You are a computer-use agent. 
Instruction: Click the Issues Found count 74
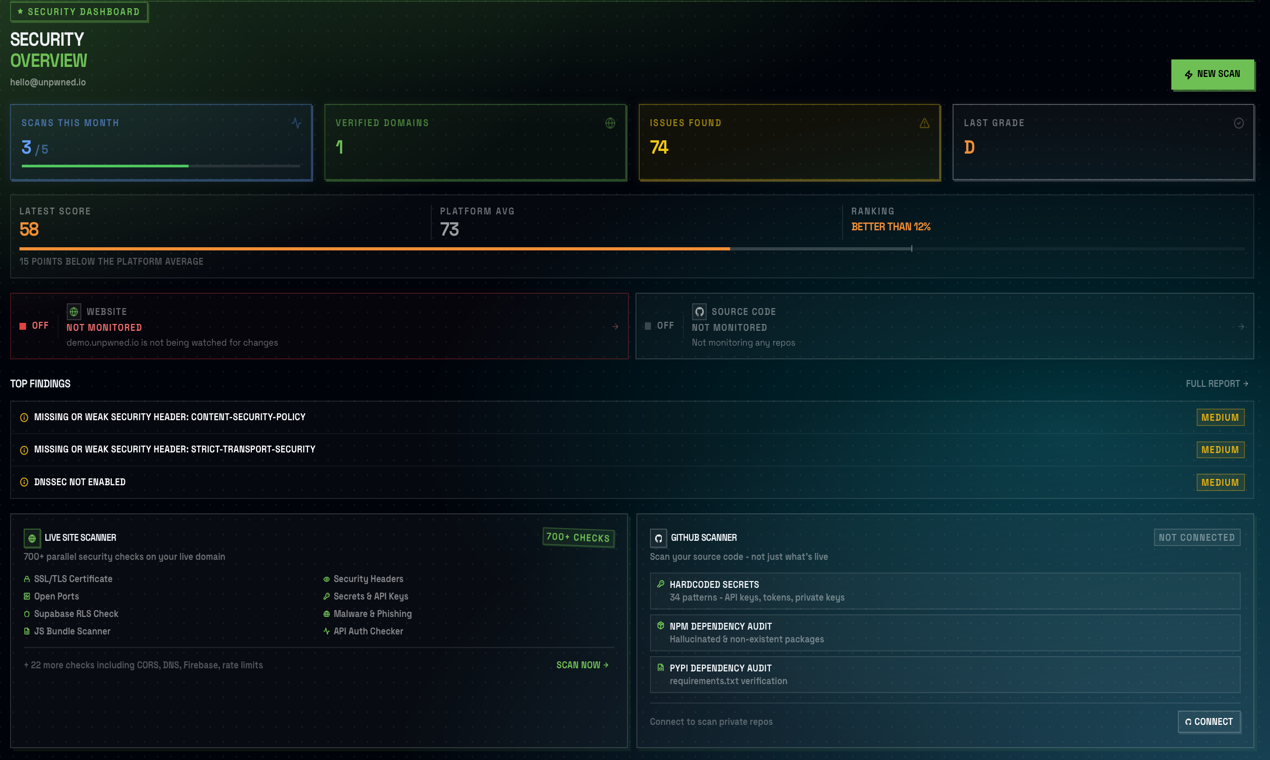(659, 147)
